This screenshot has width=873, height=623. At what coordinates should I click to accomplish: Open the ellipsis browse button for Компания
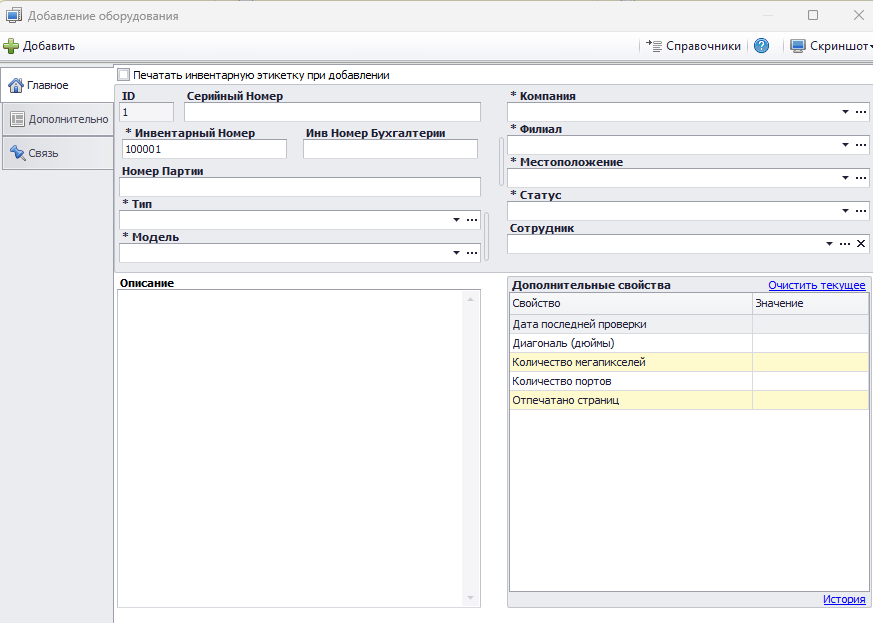click(861, 112)
